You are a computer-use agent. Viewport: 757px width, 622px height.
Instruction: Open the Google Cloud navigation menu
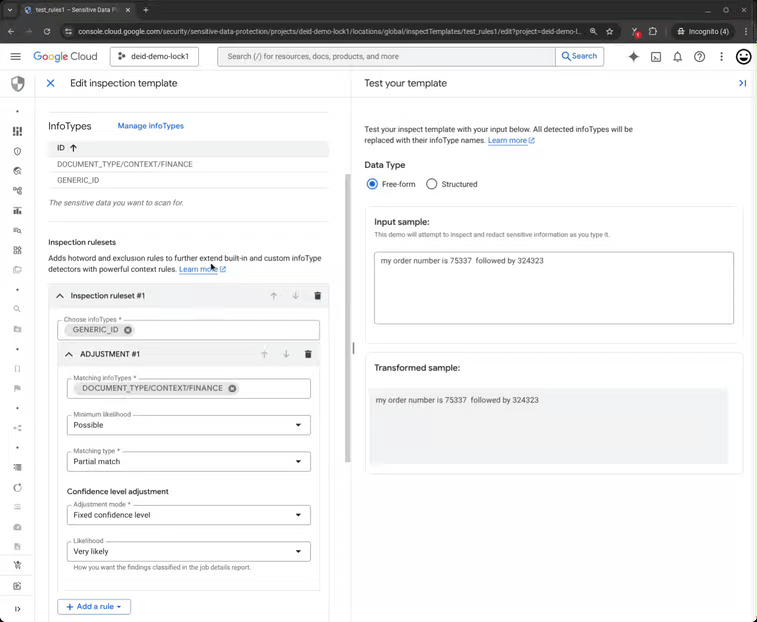[x=16, y=57]
